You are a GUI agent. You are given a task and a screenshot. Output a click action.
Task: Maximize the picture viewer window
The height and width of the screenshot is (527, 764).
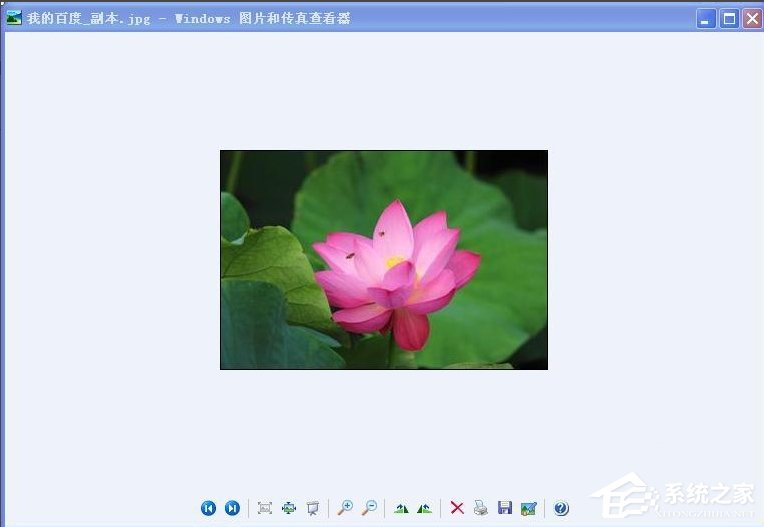tap(729, 18)
